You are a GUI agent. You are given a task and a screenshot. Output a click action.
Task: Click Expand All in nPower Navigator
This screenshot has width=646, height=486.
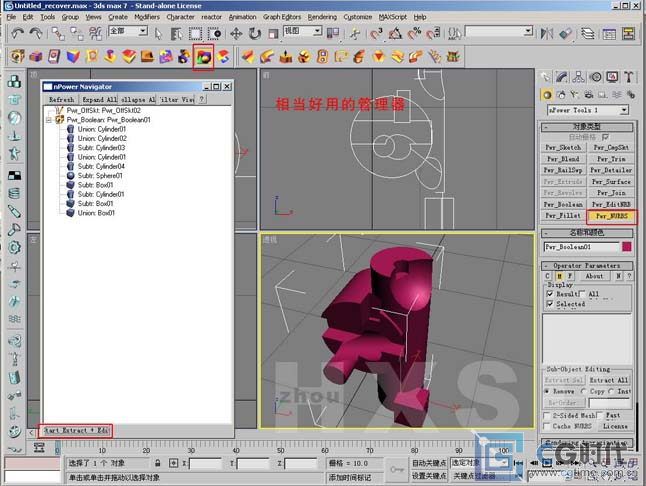[99, 100]
